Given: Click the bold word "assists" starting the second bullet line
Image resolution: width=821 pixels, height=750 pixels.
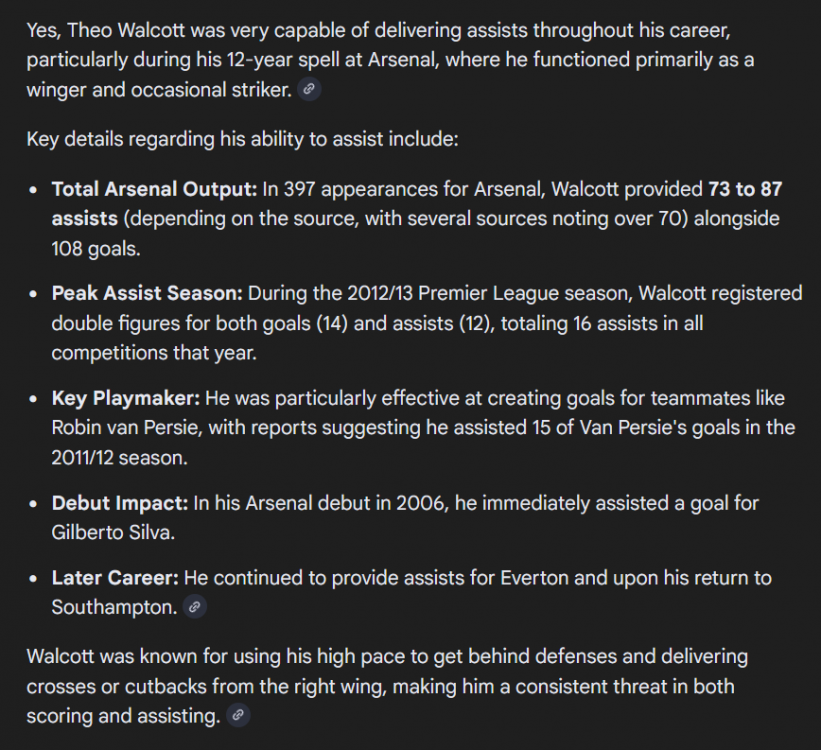Looking at the screenshot, I should pos(85,219).
